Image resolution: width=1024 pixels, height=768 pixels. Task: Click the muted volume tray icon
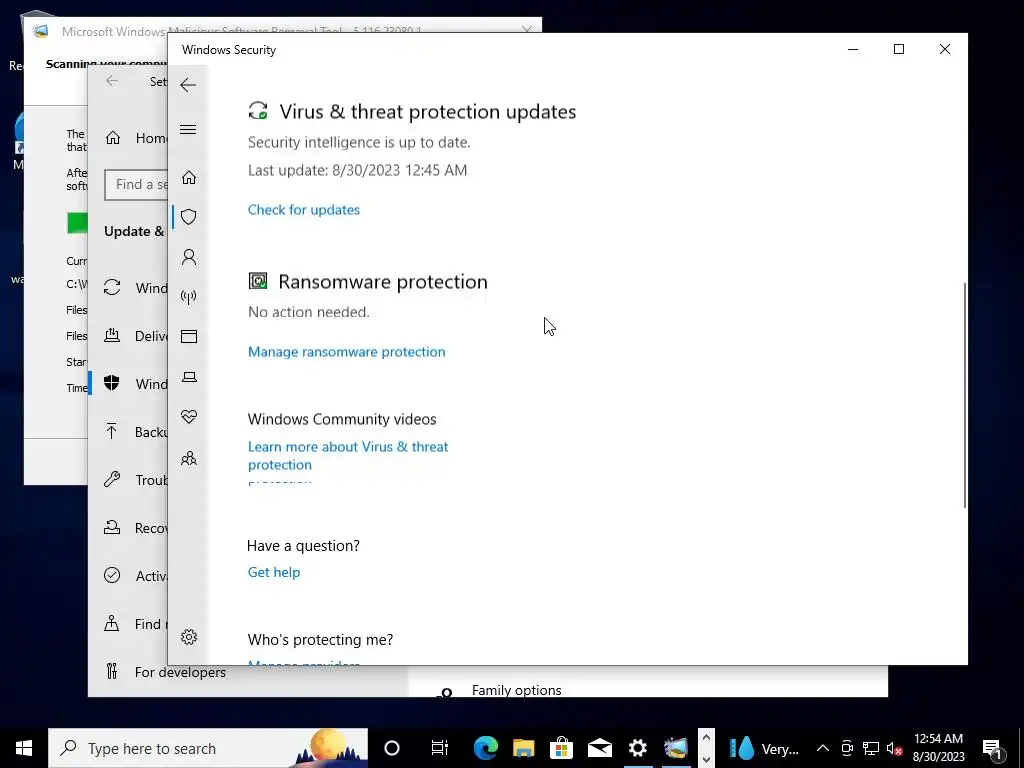pyautogui.click(x=895, y=749)
